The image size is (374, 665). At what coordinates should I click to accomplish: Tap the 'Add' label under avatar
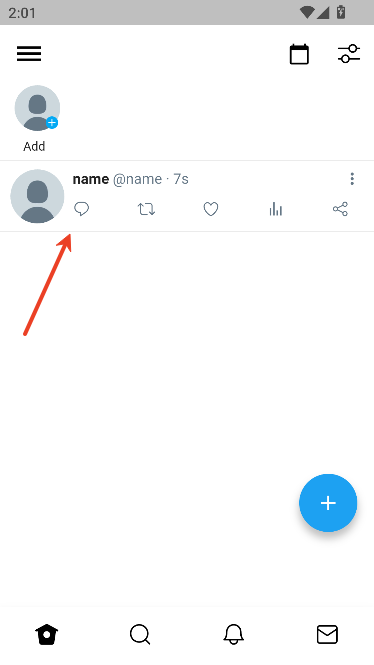[34, 146]
